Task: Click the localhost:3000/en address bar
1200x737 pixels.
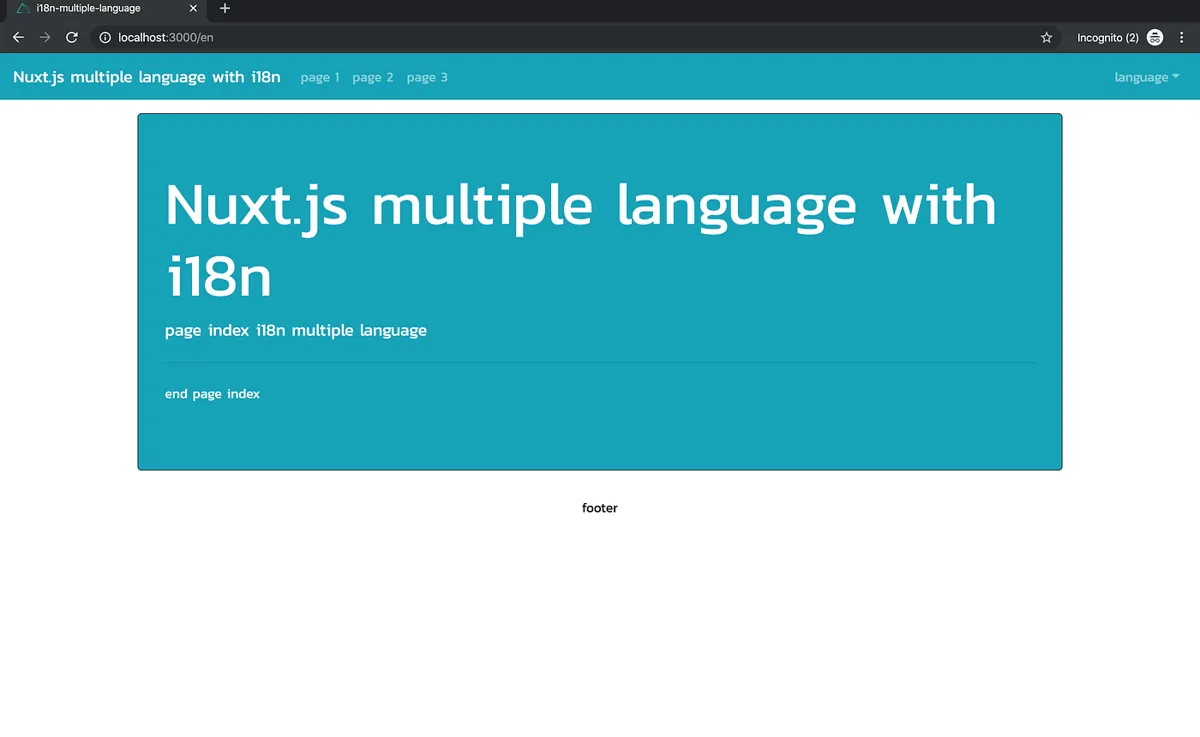Action: (x=575, y=38)
